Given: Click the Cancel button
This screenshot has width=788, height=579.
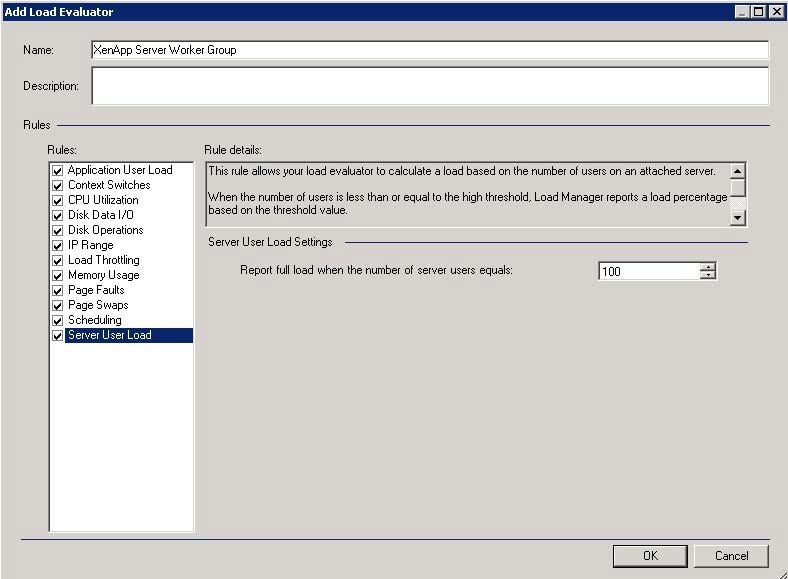Looking at the screenshot, I should pyautogui.click(x=731, y=556).
